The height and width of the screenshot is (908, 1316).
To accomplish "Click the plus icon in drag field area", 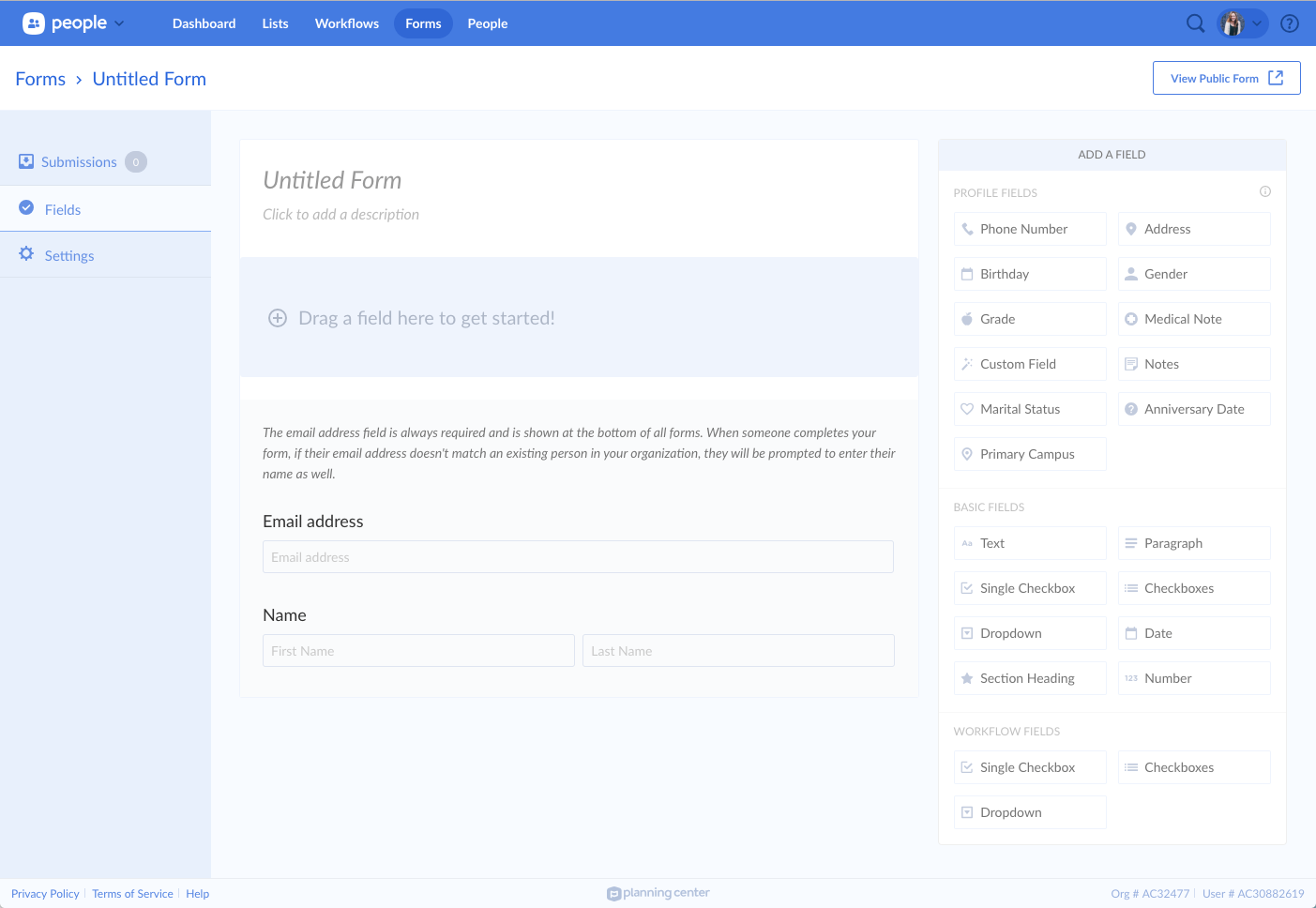I will (278, 318).
